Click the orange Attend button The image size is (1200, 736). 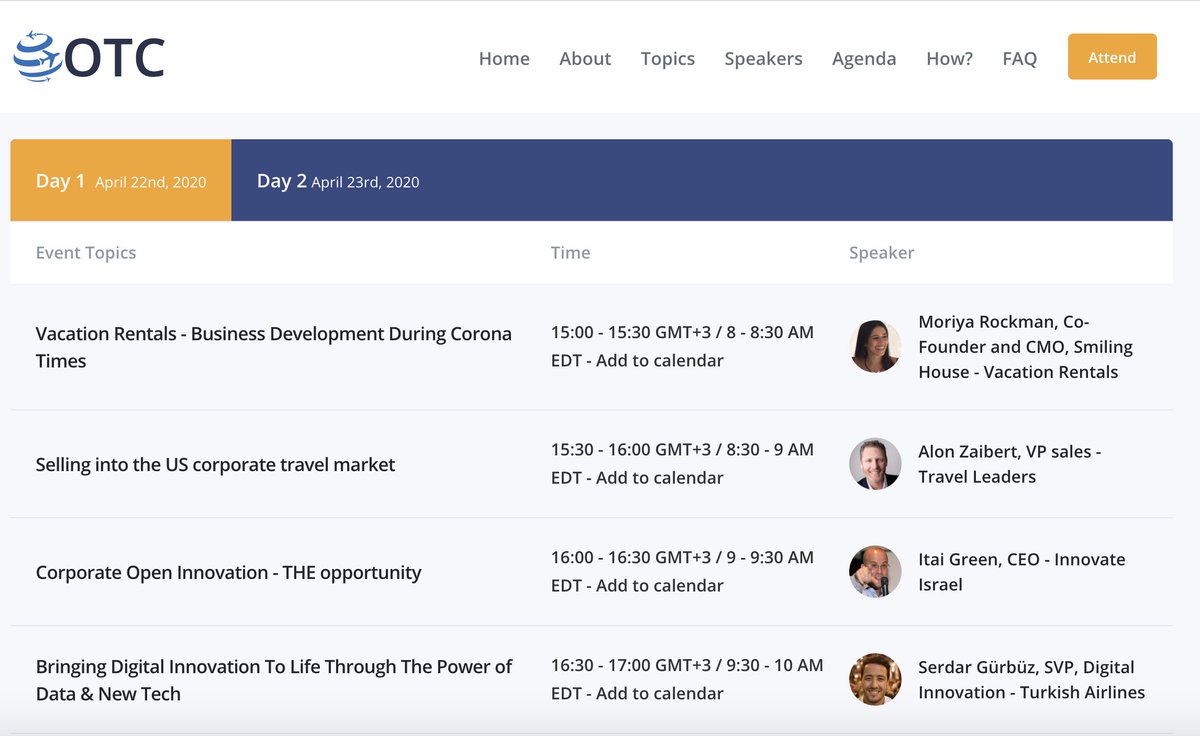coord(1112,57)
